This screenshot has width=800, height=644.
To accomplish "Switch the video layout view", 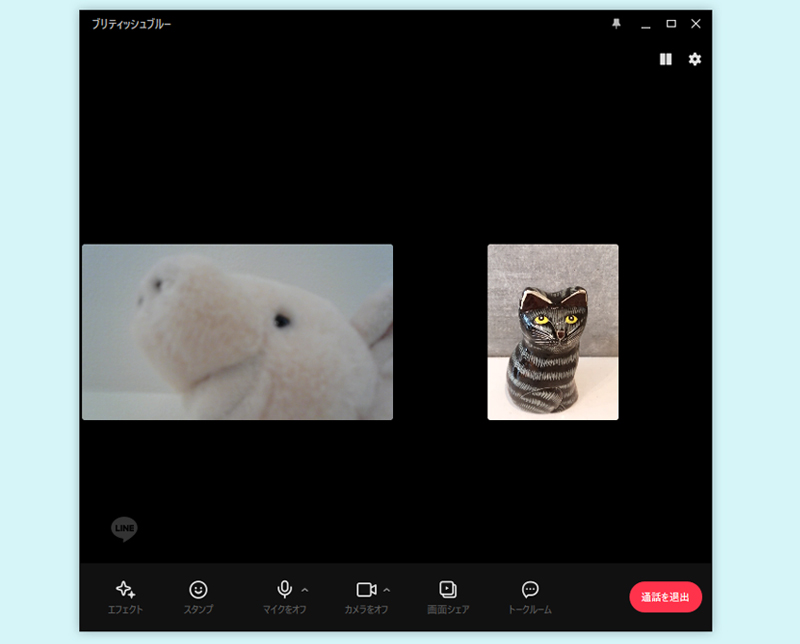I will 666,60.
